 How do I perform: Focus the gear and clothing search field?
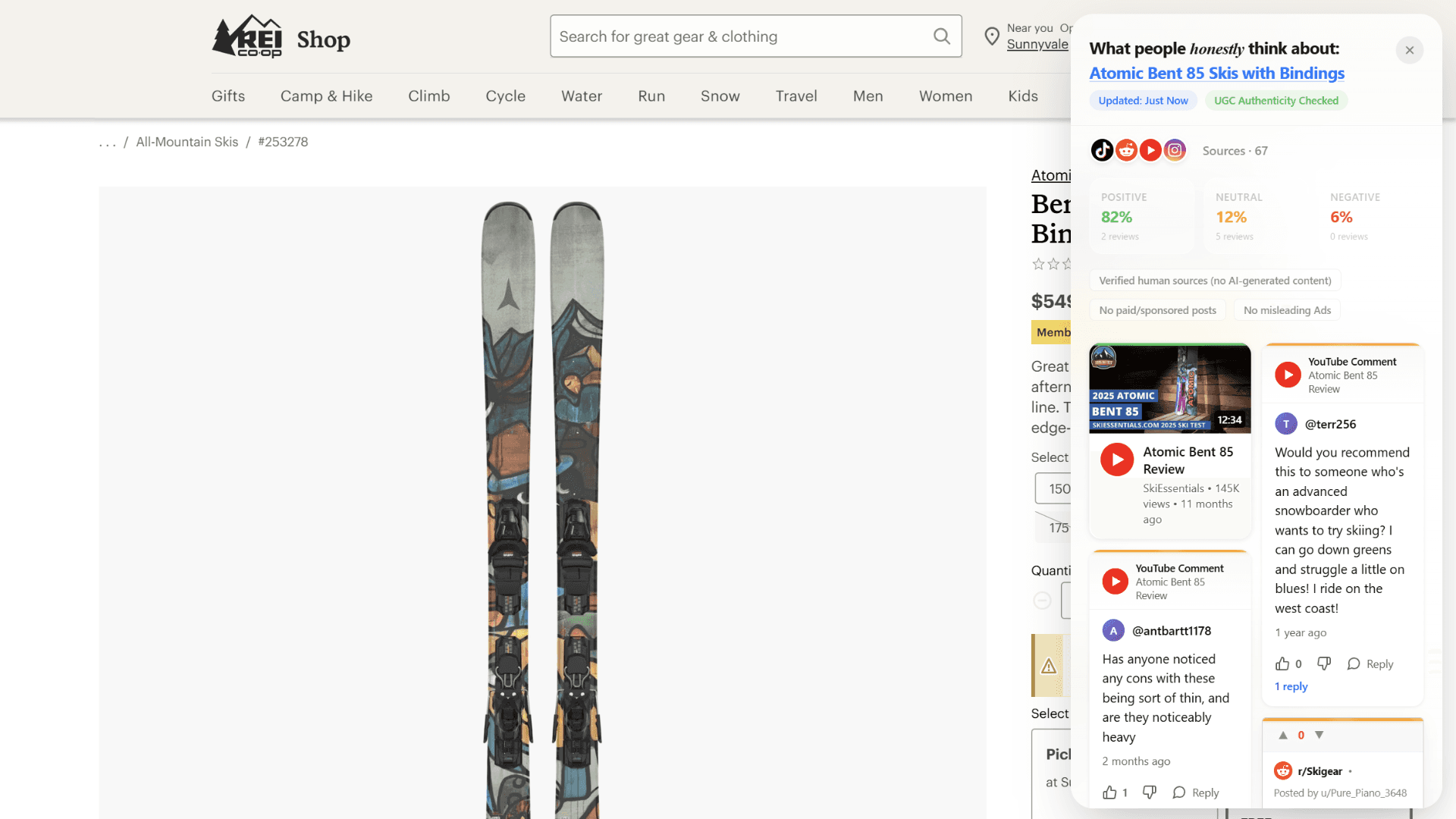(739, 36)
